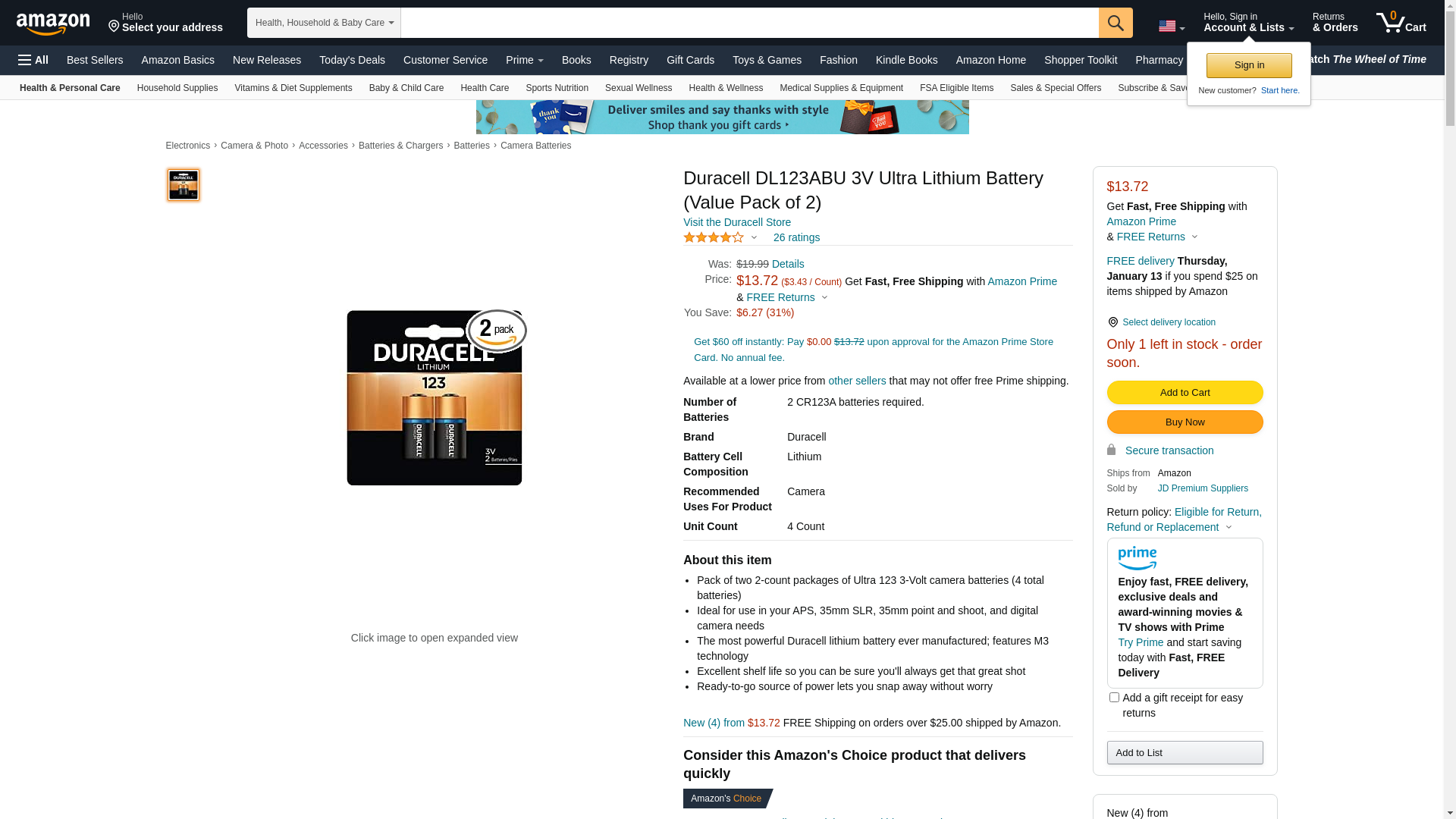The height and width of the screenshot is (819, 1456).
Task: Click the Add to Cart button
Action: tap(1185, 392)
